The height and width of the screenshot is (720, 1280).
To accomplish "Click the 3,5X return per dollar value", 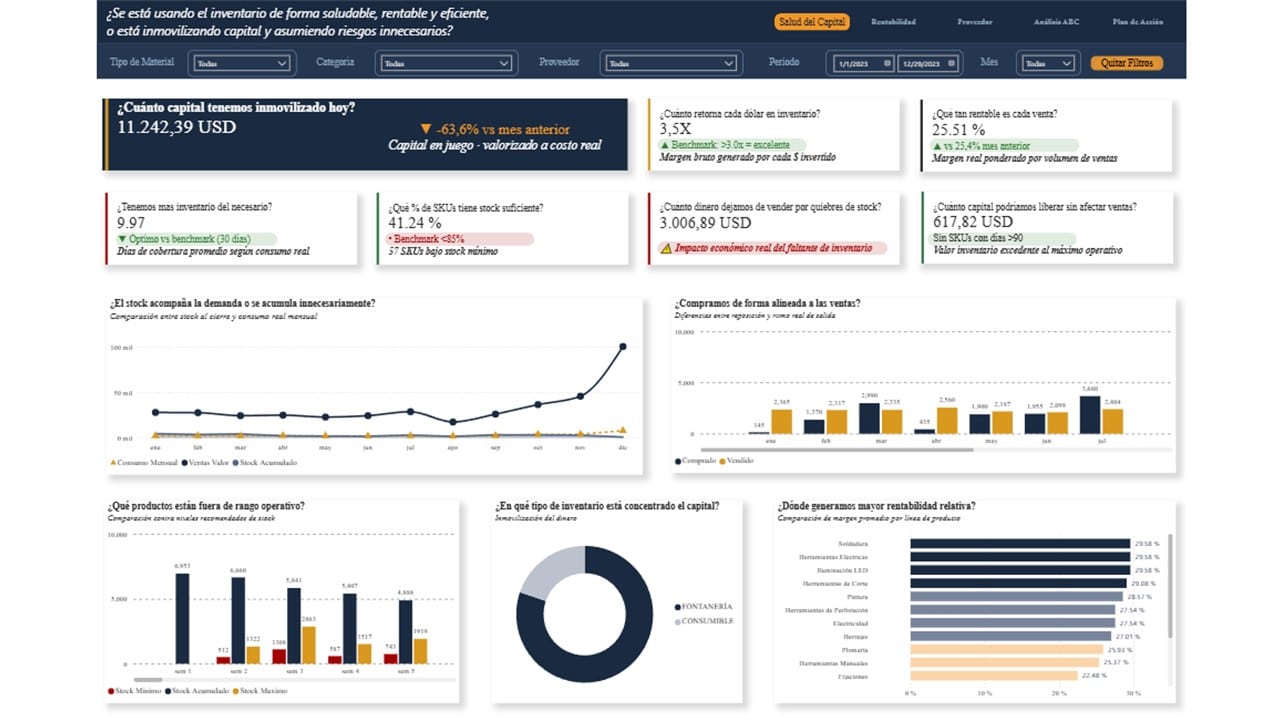I will (675, 129).
